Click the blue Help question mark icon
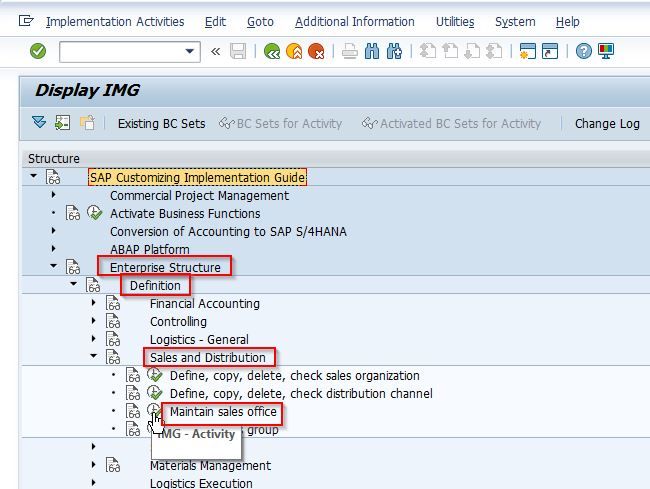 click(583, 51)
